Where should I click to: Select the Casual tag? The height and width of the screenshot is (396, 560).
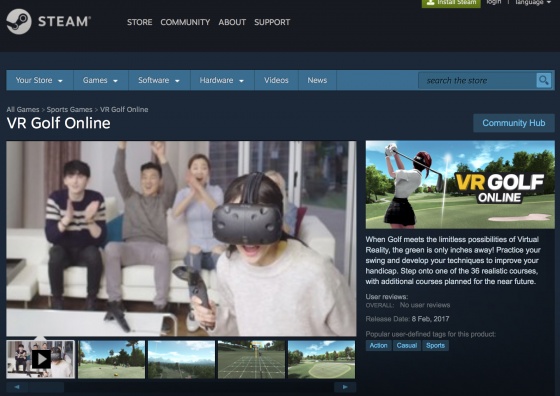[406, 345]
